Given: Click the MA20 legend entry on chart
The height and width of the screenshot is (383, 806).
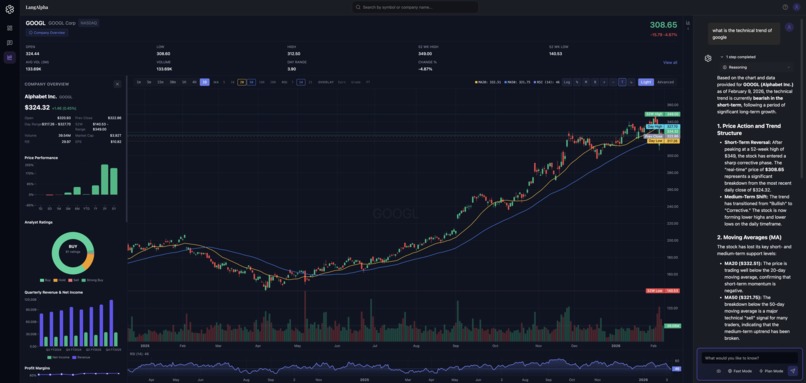Looking at the screenshot, I should 487,82.
